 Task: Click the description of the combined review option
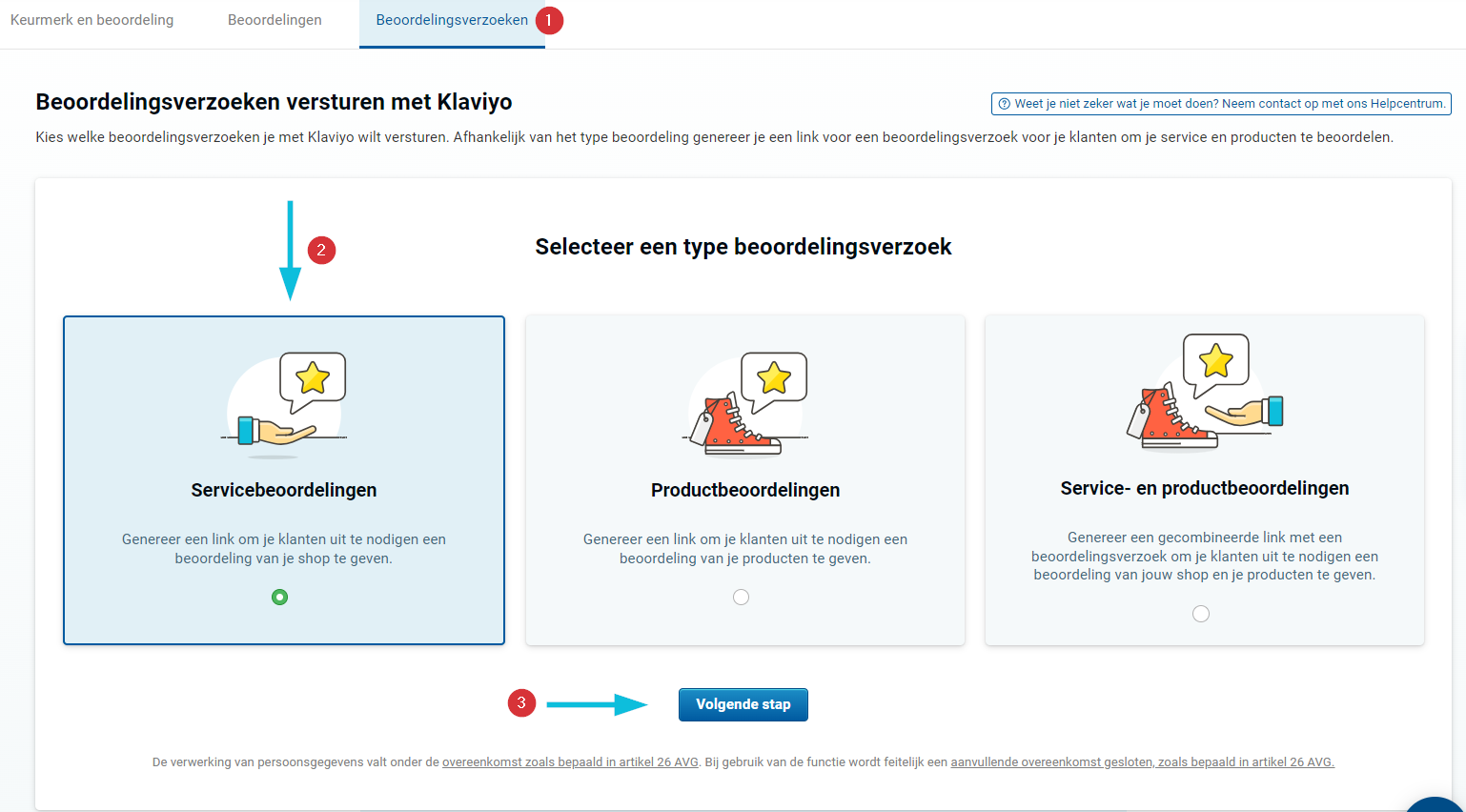click(x=1205, y=557)
